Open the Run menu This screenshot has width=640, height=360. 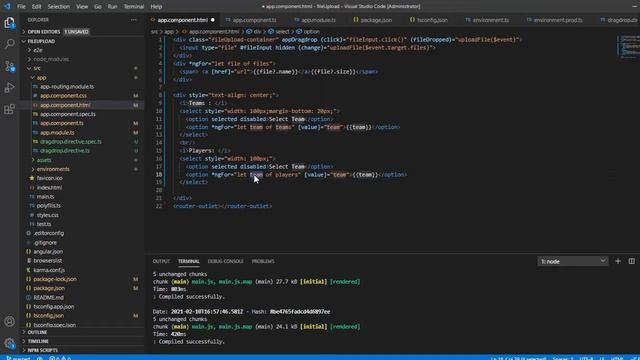pos(112,7)
